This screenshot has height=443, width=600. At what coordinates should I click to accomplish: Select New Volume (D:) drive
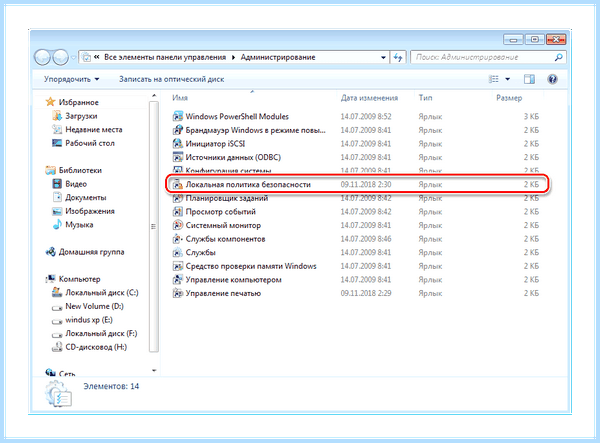click(95, 306)
